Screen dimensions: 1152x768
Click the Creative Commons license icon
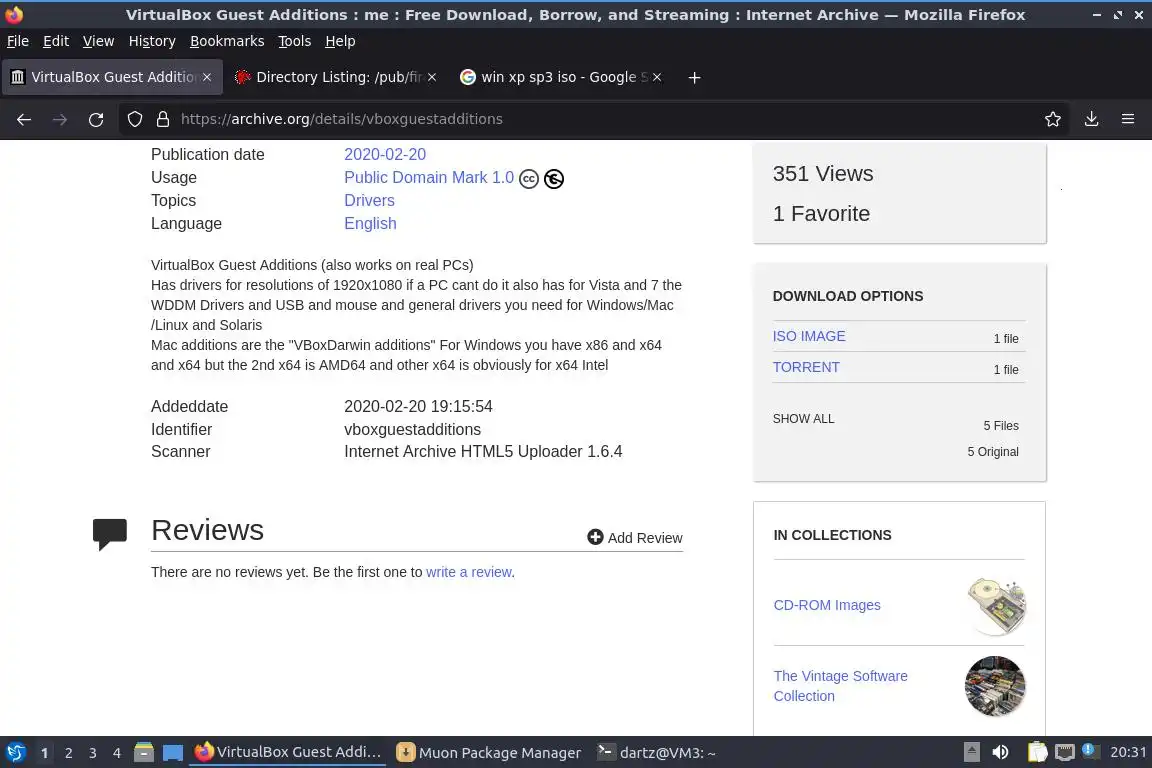click(529, 179)
